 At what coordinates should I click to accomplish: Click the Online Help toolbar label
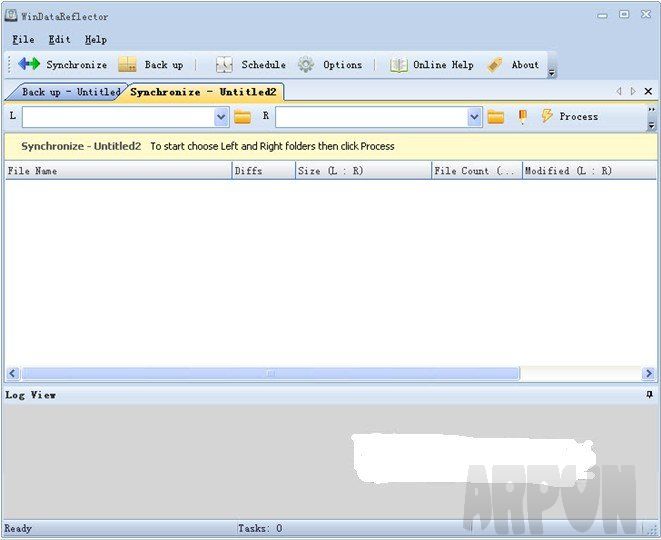443,65
